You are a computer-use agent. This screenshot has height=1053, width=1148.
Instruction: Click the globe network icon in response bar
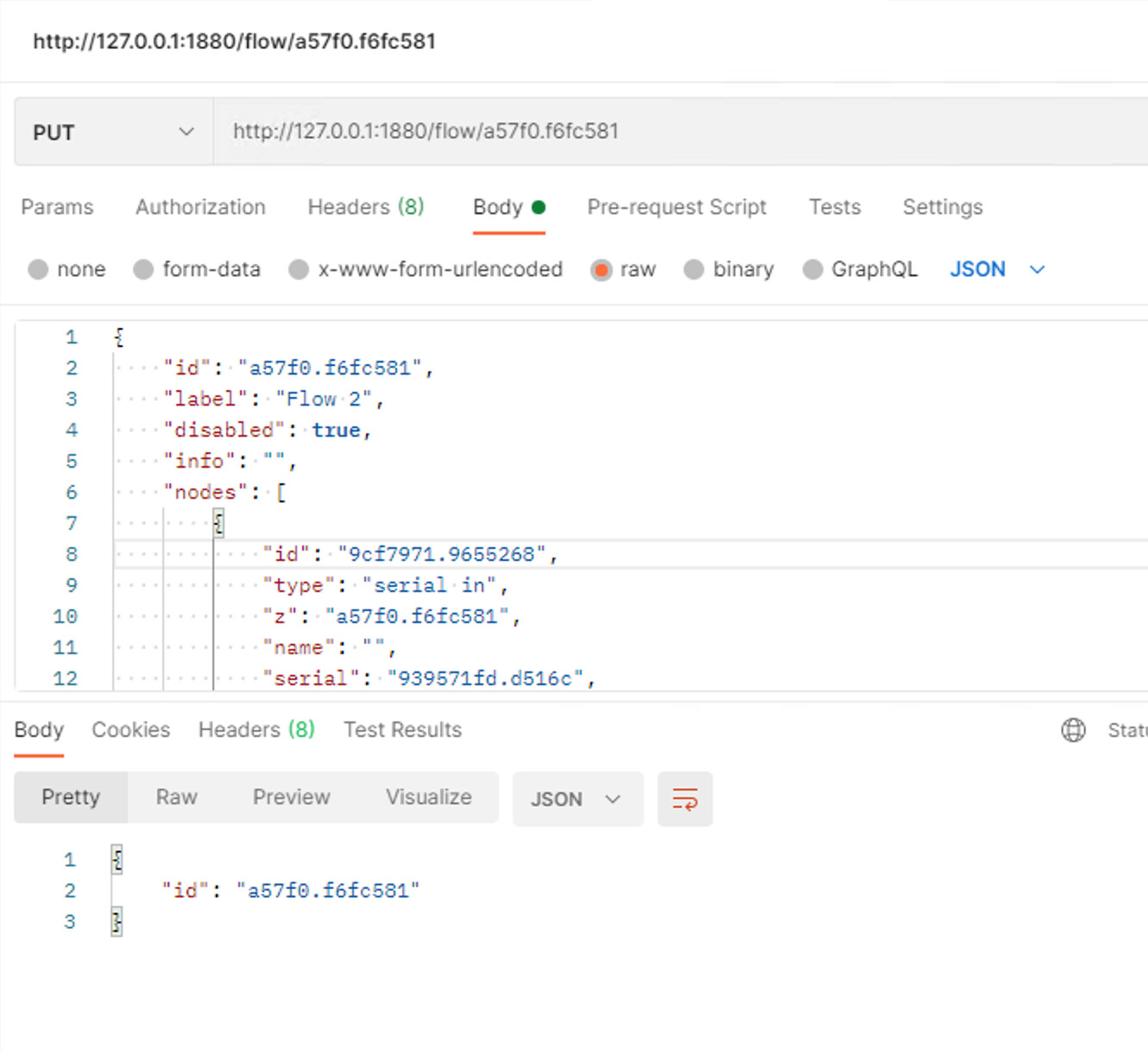click(x=1073, y=730)
